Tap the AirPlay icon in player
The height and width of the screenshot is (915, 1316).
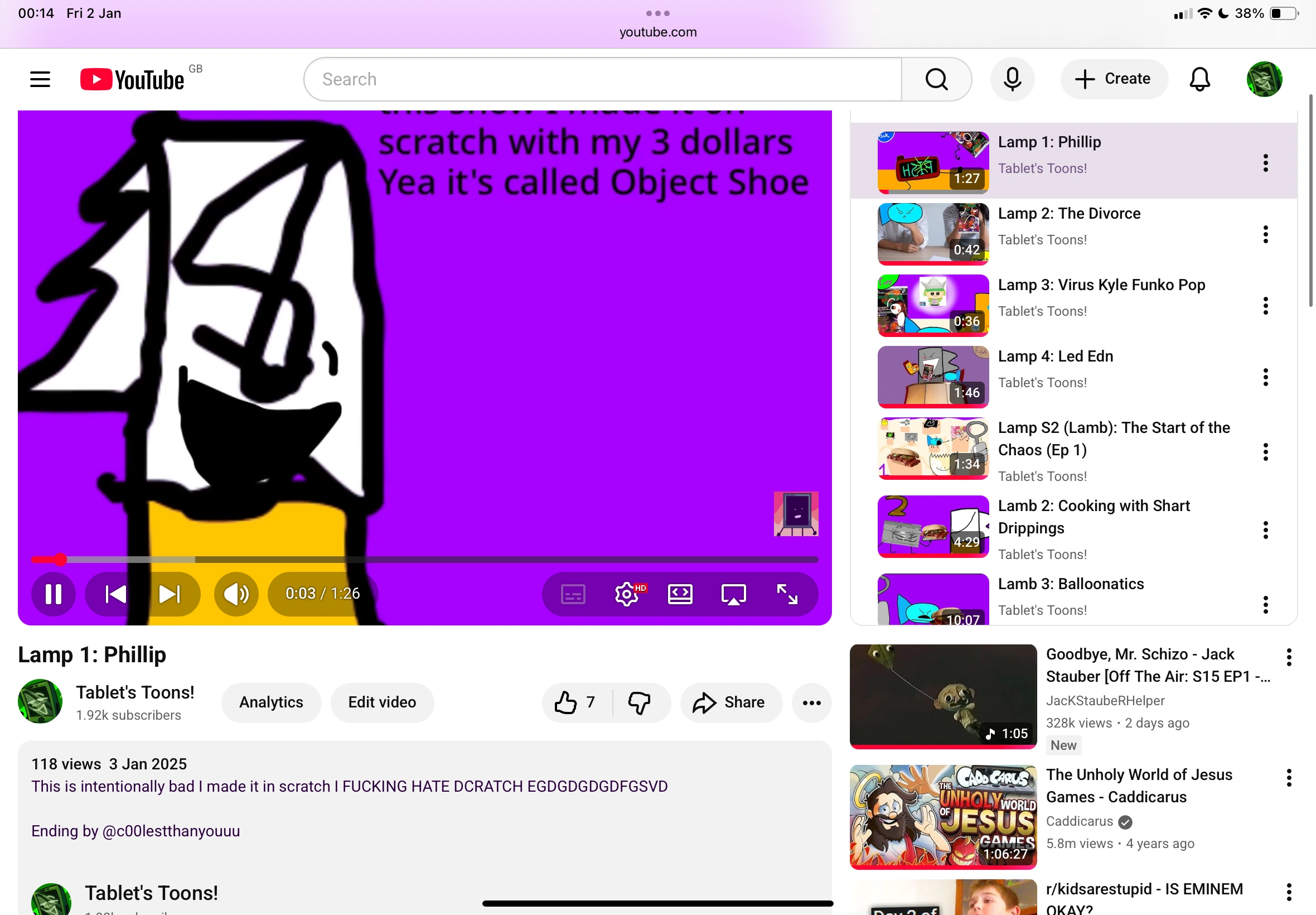click(x=733, y=594)
